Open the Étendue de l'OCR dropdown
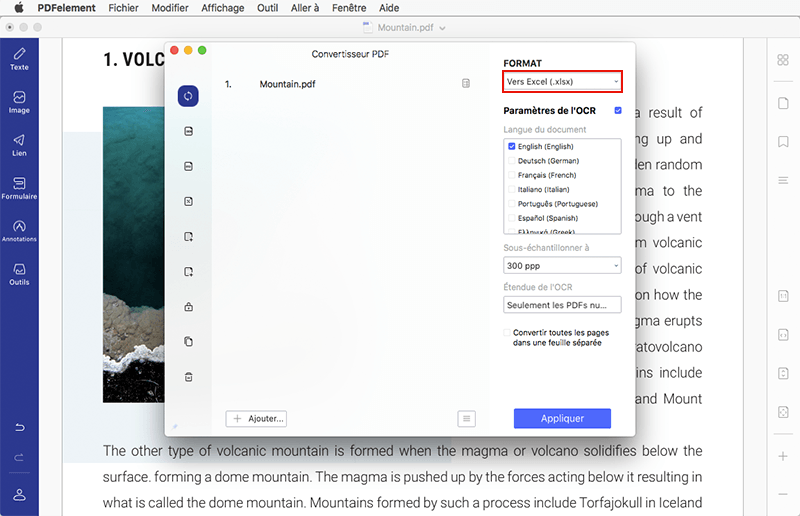800x516 pixels. tap(562, 305)
